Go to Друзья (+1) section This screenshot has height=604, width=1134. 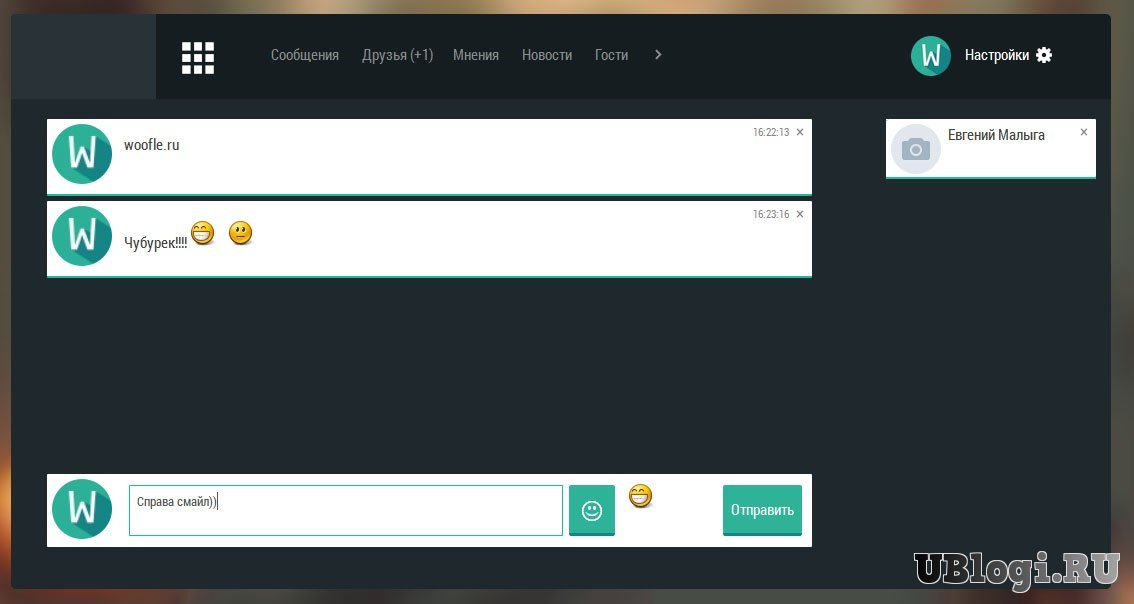[x=397, y=55]
